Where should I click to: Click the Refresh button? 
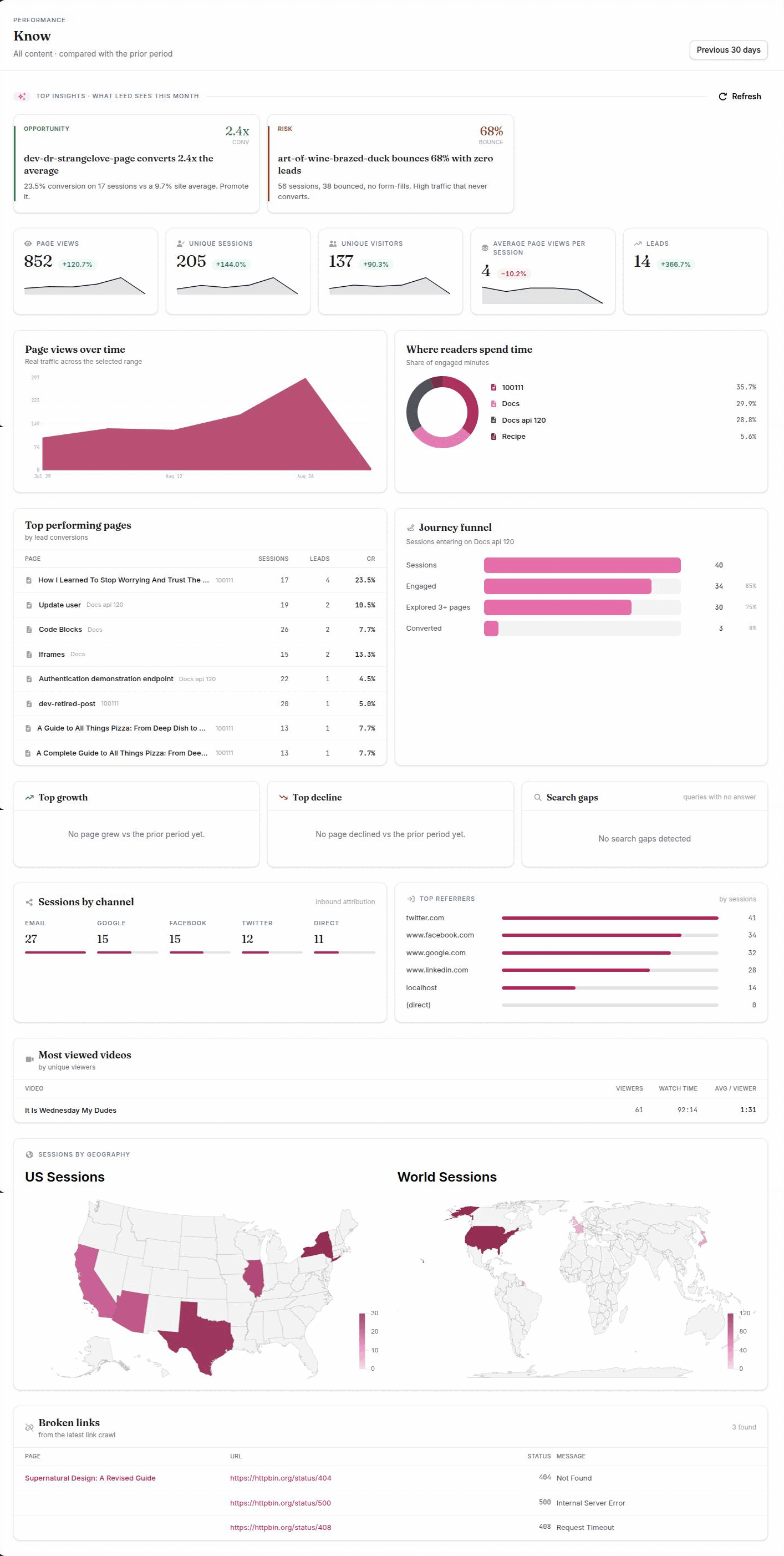pyautogui.click(x=739, y=97)
